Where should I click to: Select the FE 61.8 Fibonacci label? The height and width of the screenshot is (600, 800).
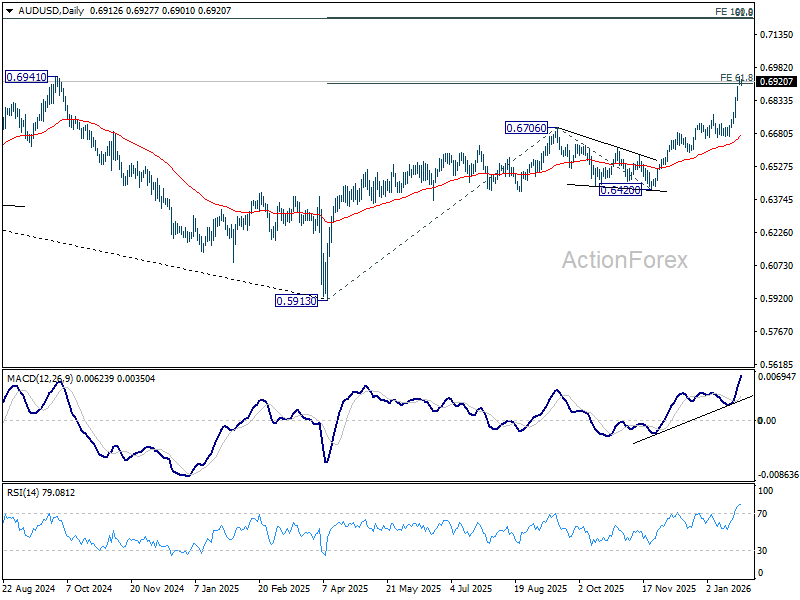tap(735, 77)
